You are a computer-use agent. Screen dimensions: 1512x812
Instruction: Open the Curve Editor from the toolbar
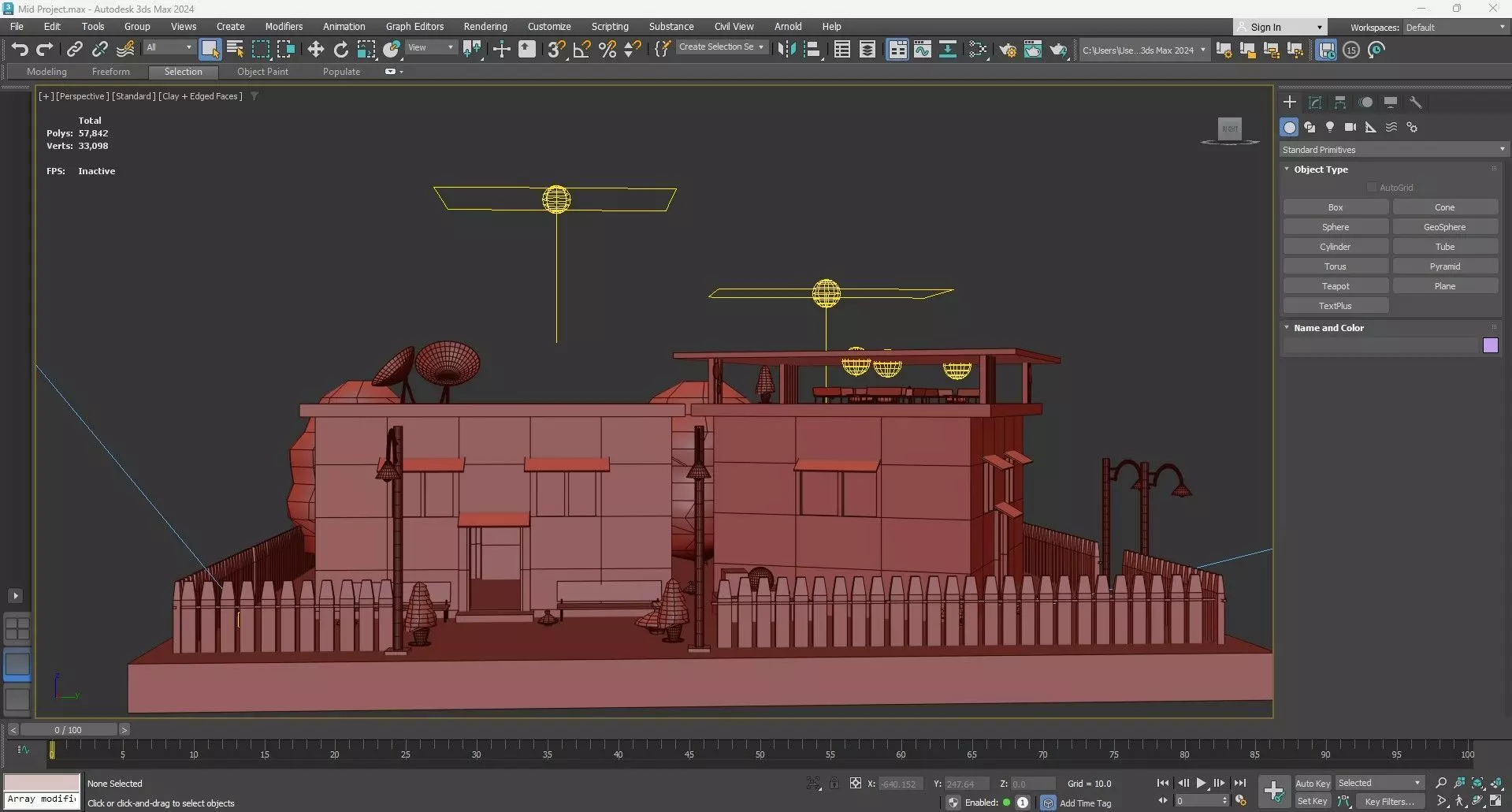click(x=922, y=50)
